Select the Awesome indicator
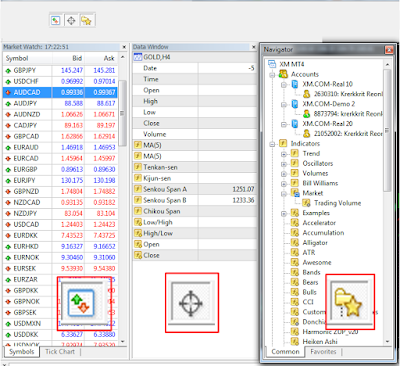This screenshot has height=366, width=400. click(x=317, y=262)
